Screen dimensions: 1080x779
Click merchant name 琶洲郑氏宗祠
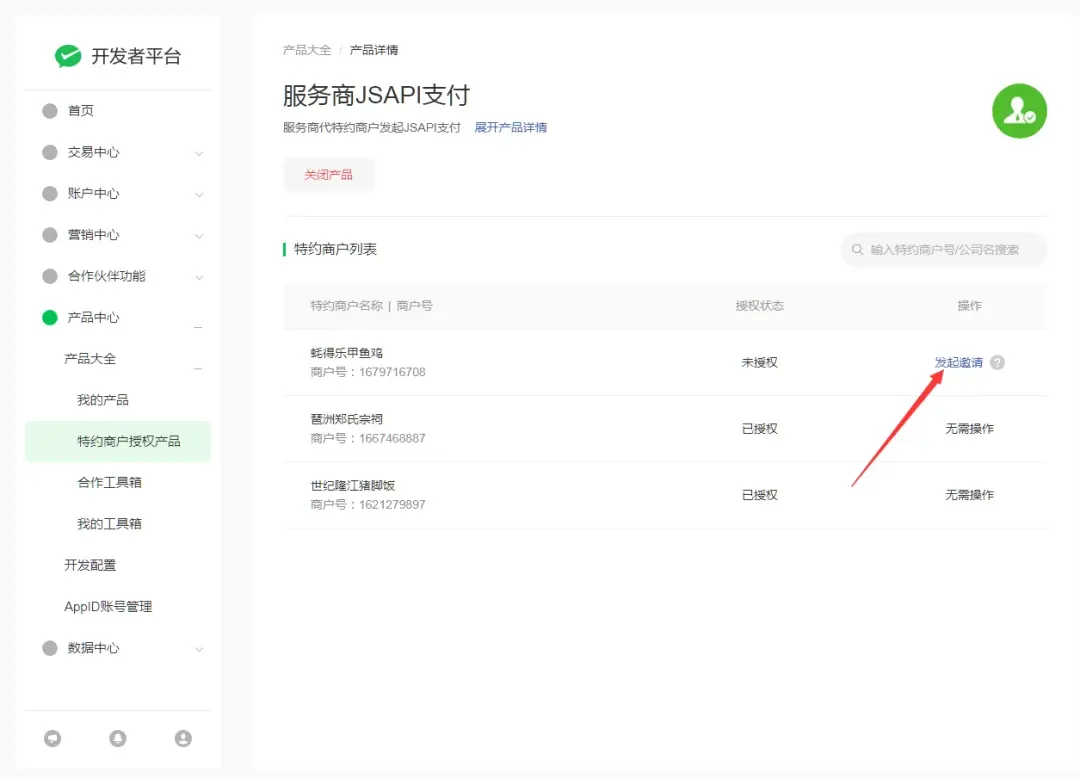point(346,419)
